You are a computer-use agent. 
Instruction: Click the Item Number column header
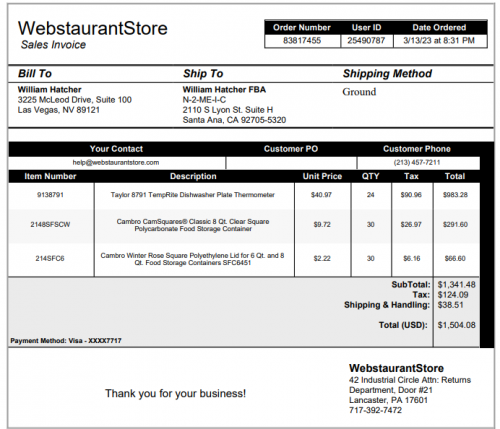click(x=50, y=176)
